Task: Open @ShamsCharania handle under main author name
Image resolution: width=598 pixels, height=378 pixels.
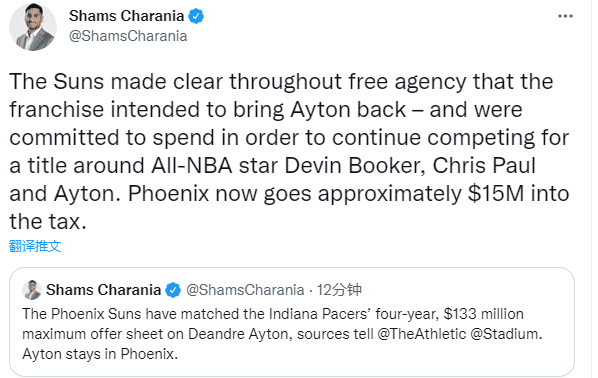Action: [128, 36]
